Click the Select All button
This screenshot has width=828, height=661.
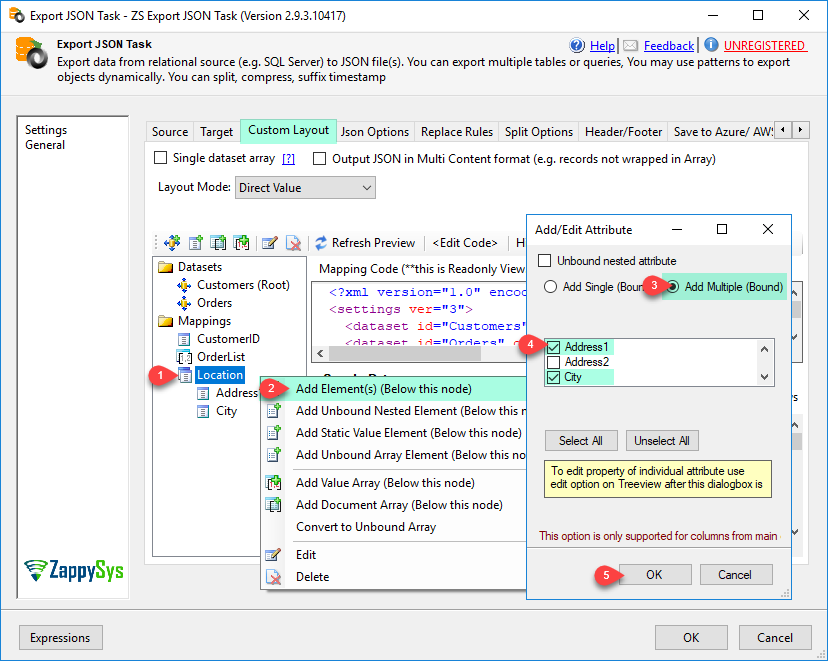click(581, 441)
